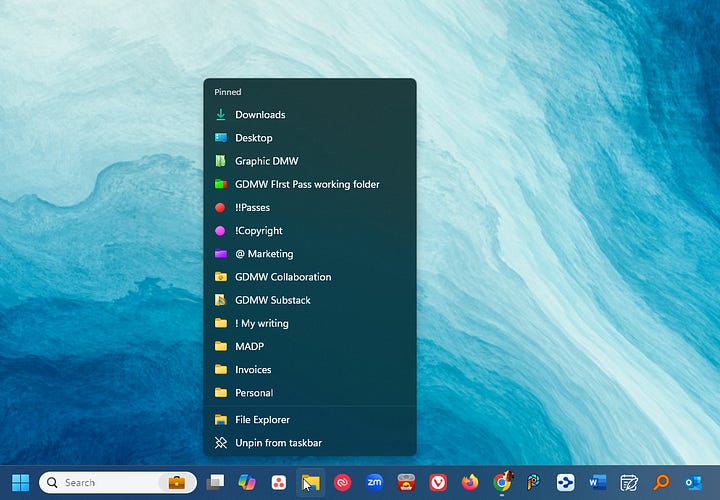Image resolution: width=720 pixels, height=500 pixels.
Task: Open the calendar-with-feather app icon
Action: 629,483
